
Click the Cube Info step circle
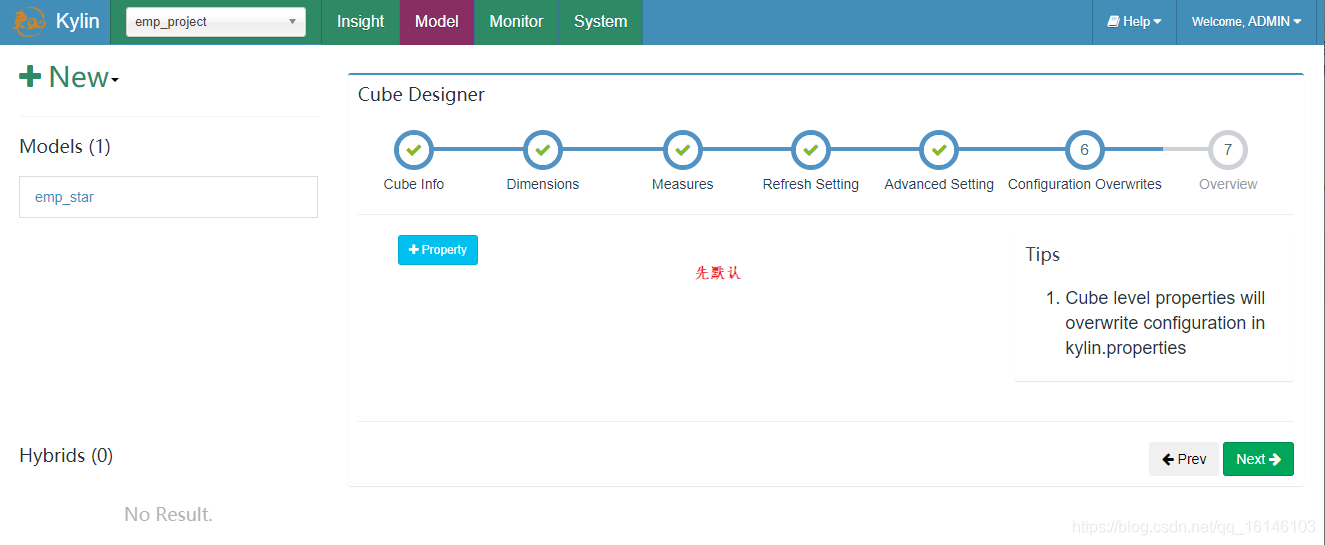tap(414, 150)
